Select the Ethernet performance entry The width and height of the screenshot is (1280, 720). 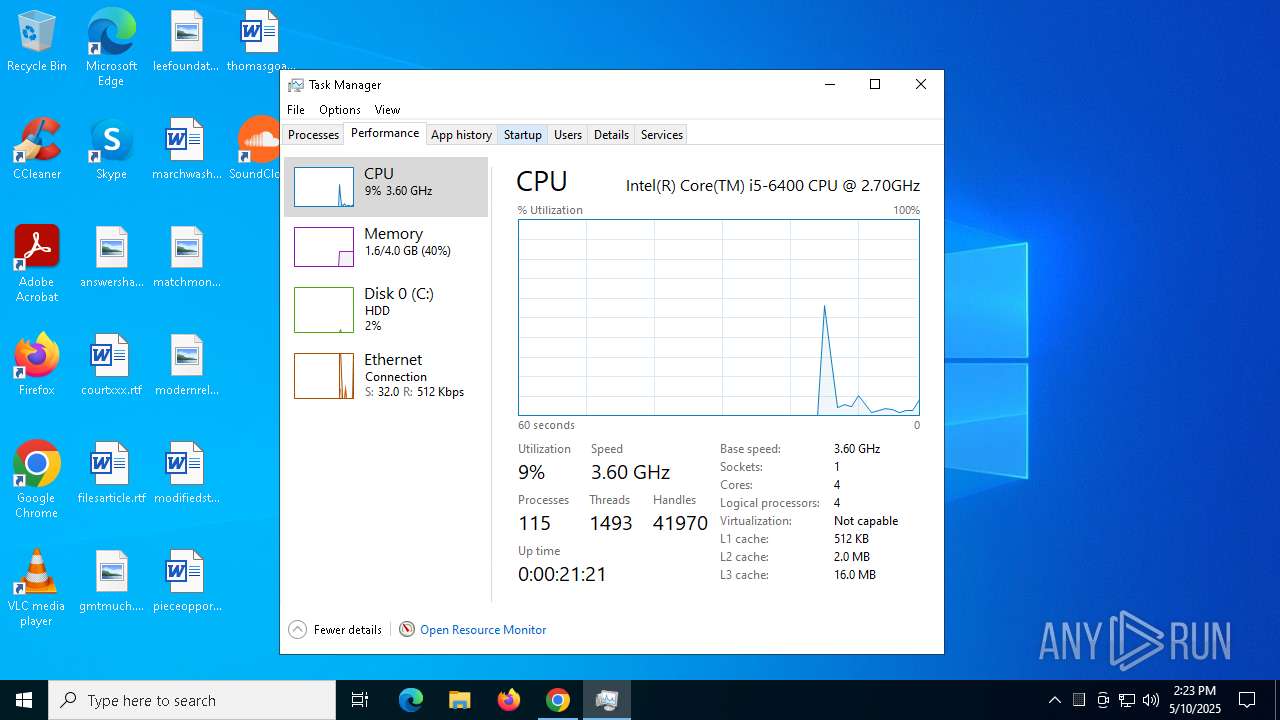click(386, 375)
